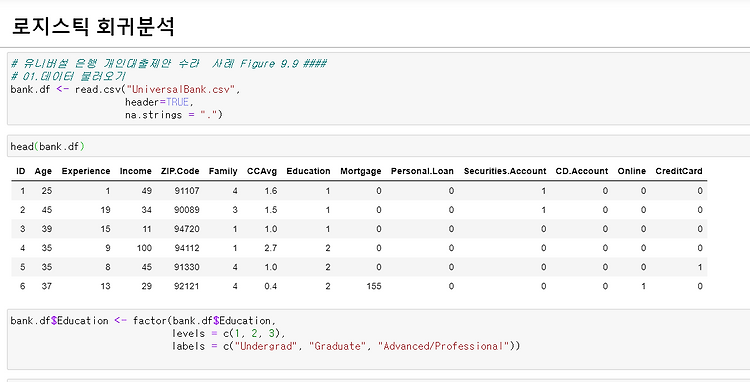Viewport: 750px width, 382px height.
Task: Click the Income column header
Action: pos(135,171)
